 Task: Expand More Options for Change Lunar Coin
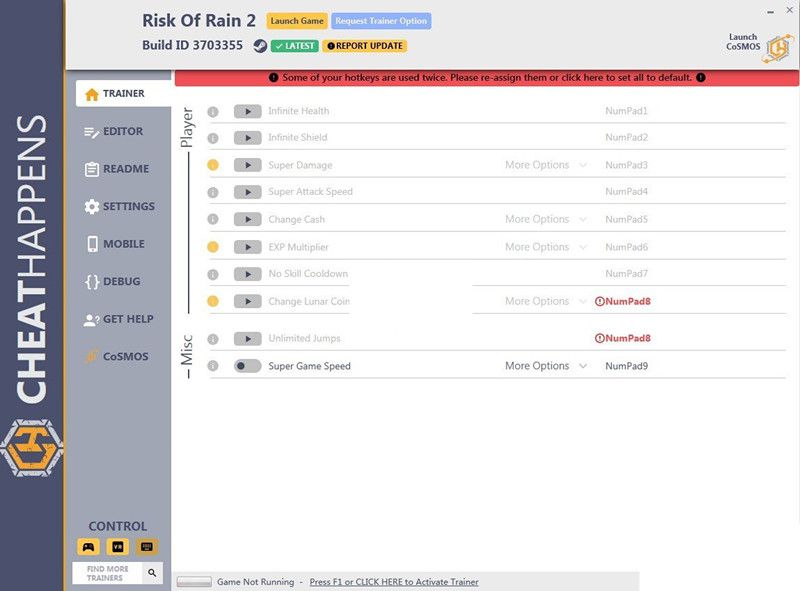(545, 301)
